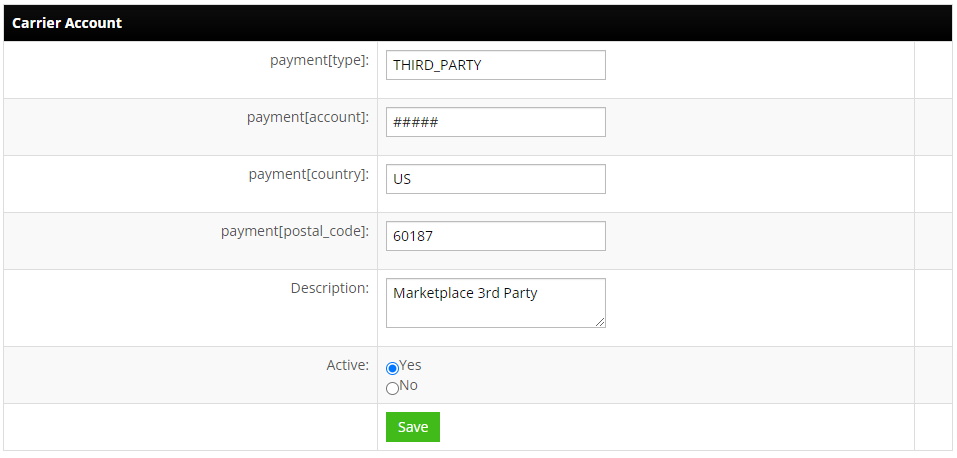957x458 pixels.
Task: Click the payment[country]: label
Action: (x=309, y=174)
